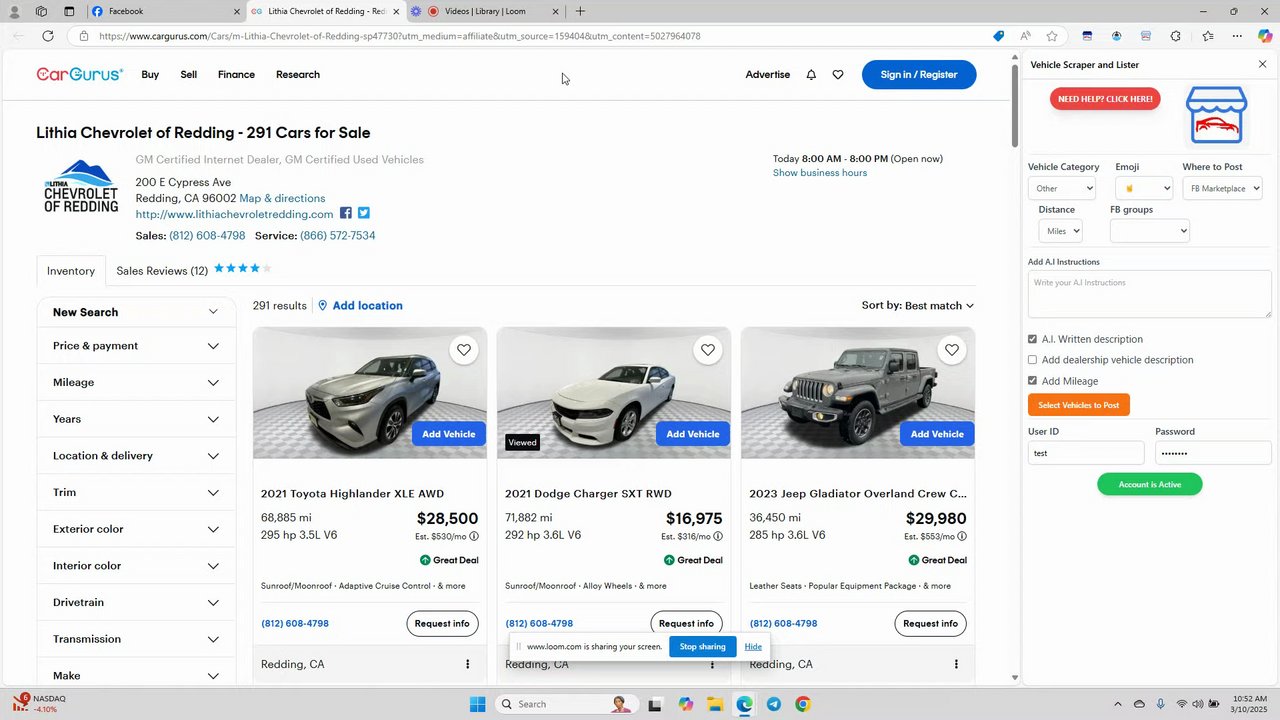
Task: Show payment info for the $316/mo estimate
Action: [x=718, y=537]
